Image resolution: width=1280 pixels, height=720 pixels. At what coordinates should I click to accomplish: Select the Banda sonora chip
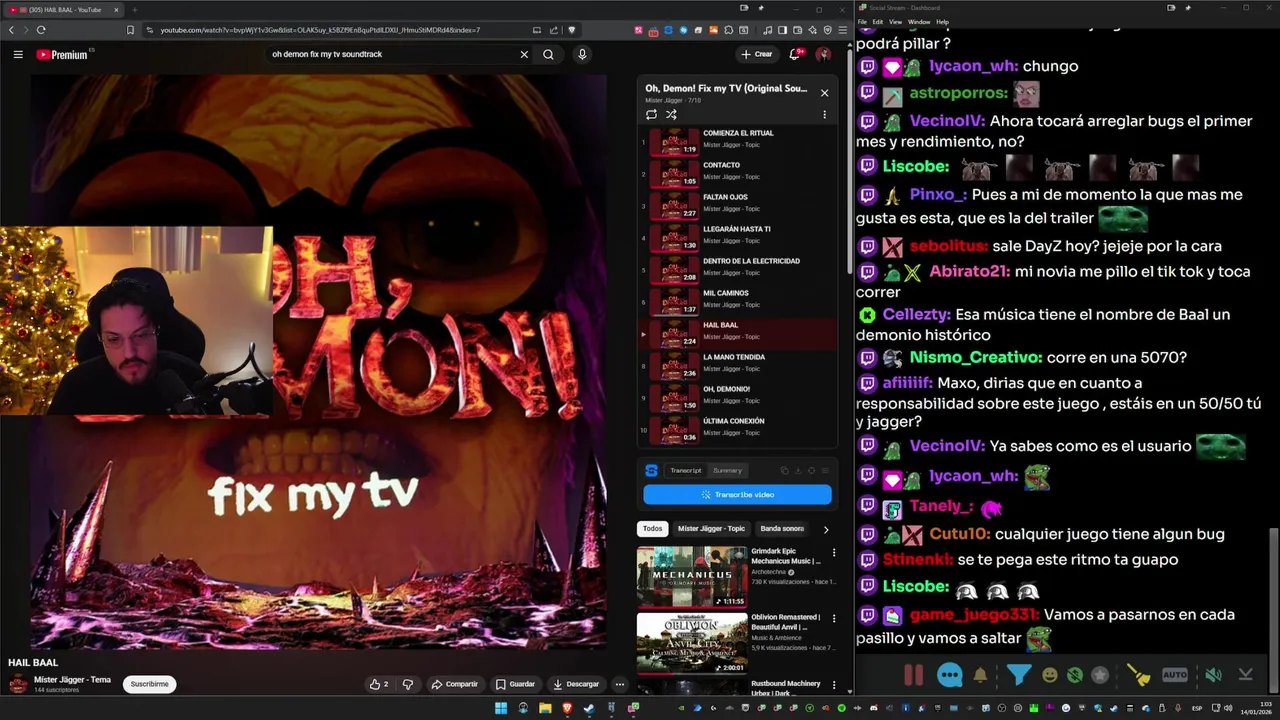coord(782,529)
